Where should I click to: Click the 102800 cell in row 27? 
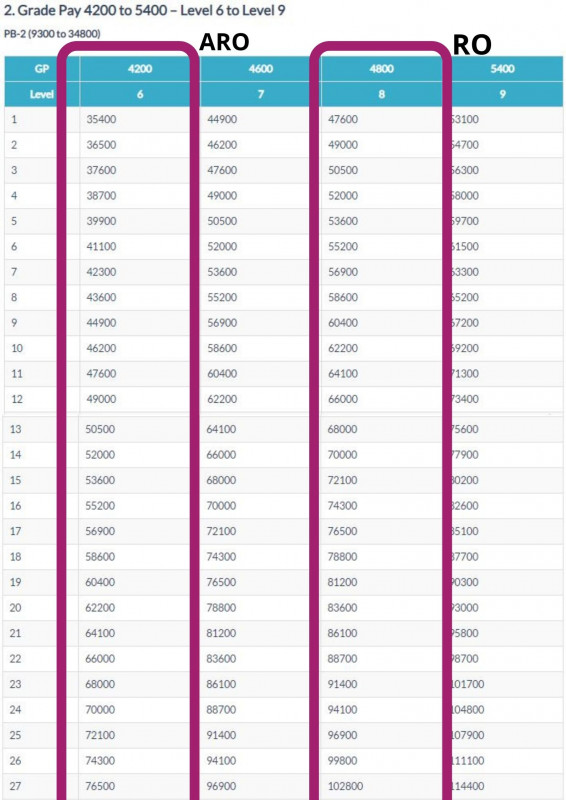pyautogui.click(x=346, y=786)
